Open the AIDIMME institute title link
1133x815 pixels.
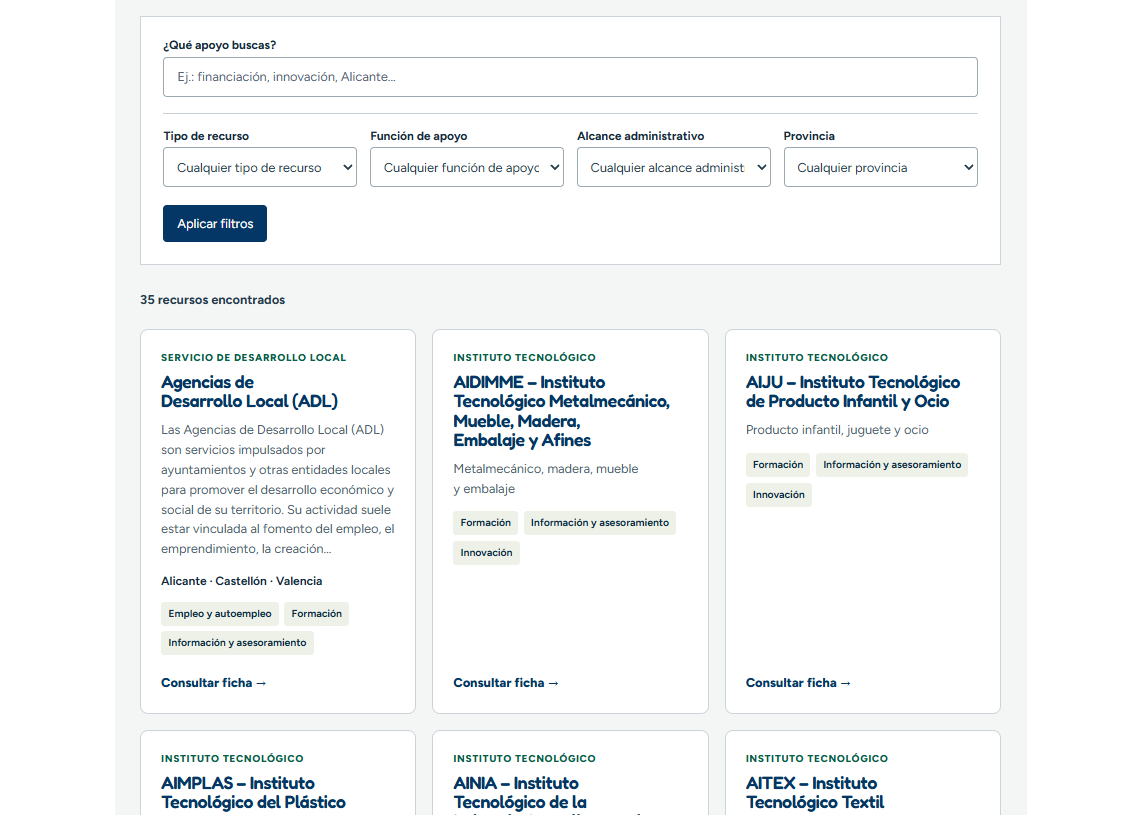(561, 411)
